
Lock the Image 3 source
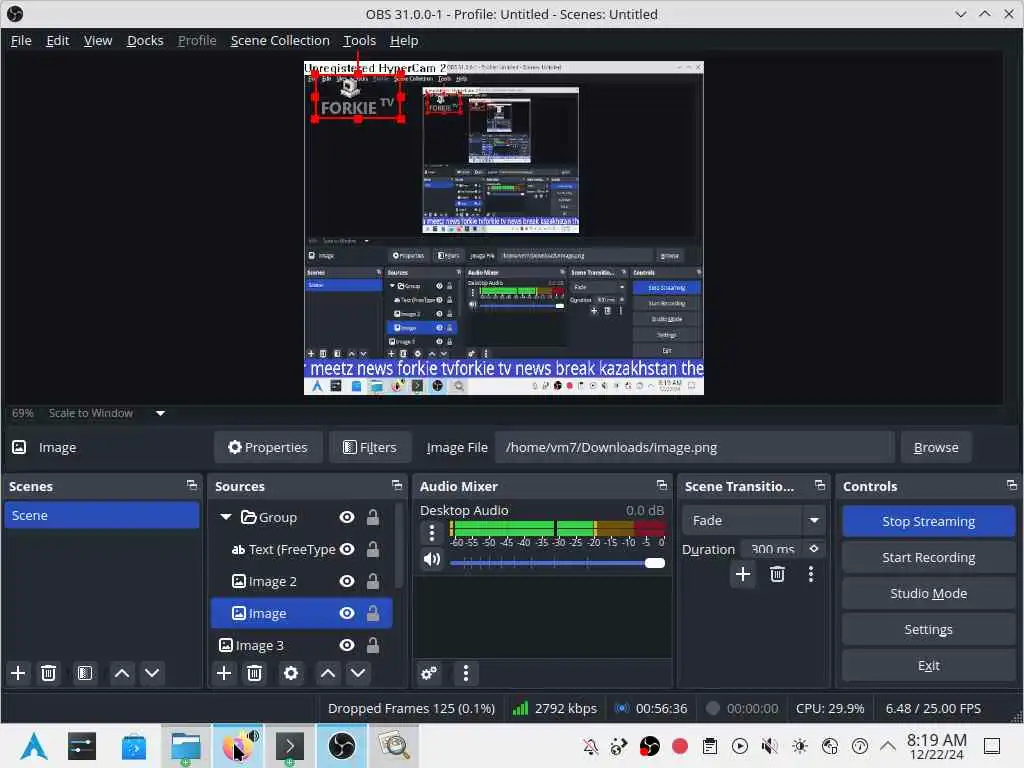373,645
